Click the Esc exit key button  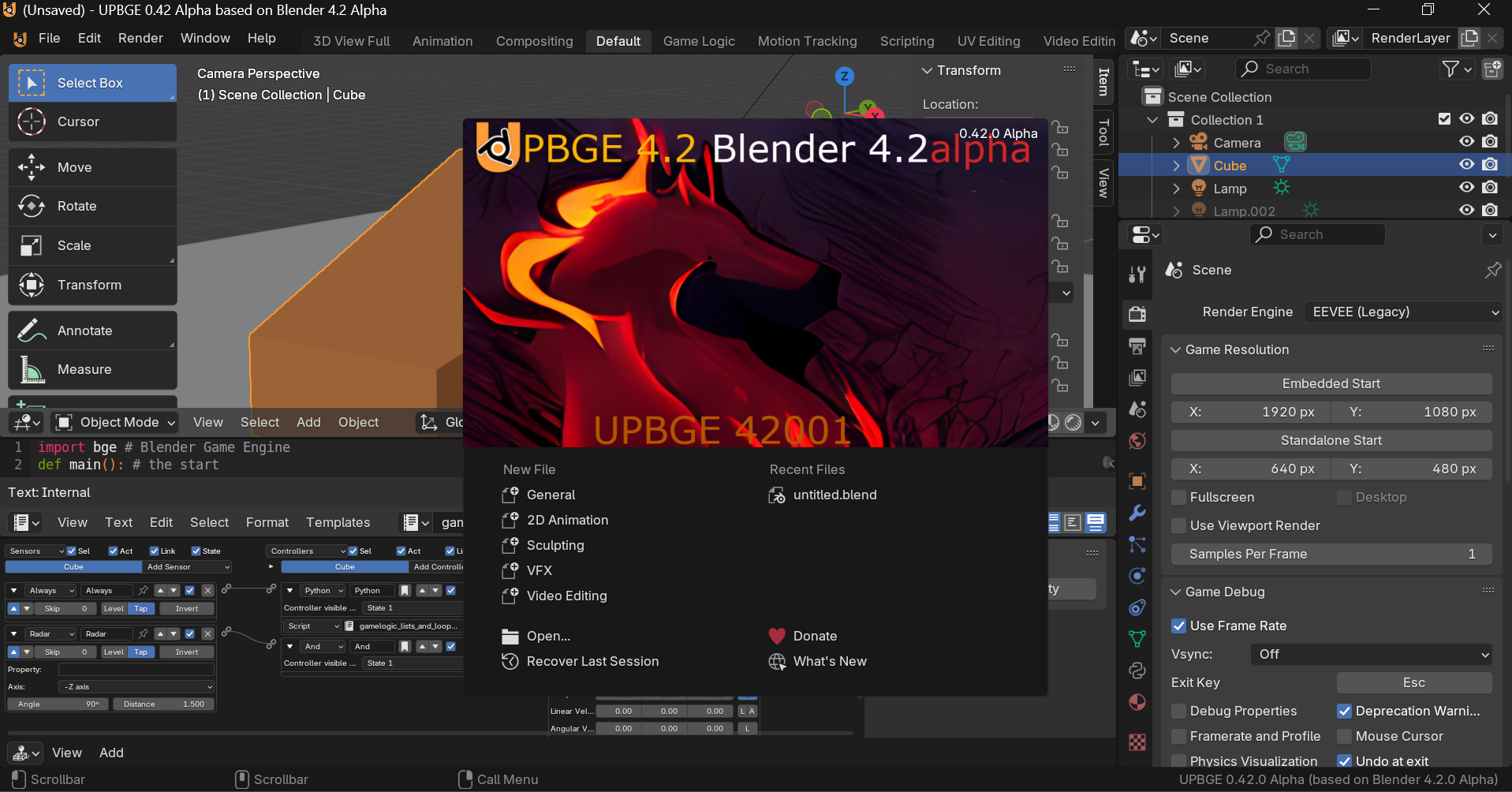(1414, 682)
